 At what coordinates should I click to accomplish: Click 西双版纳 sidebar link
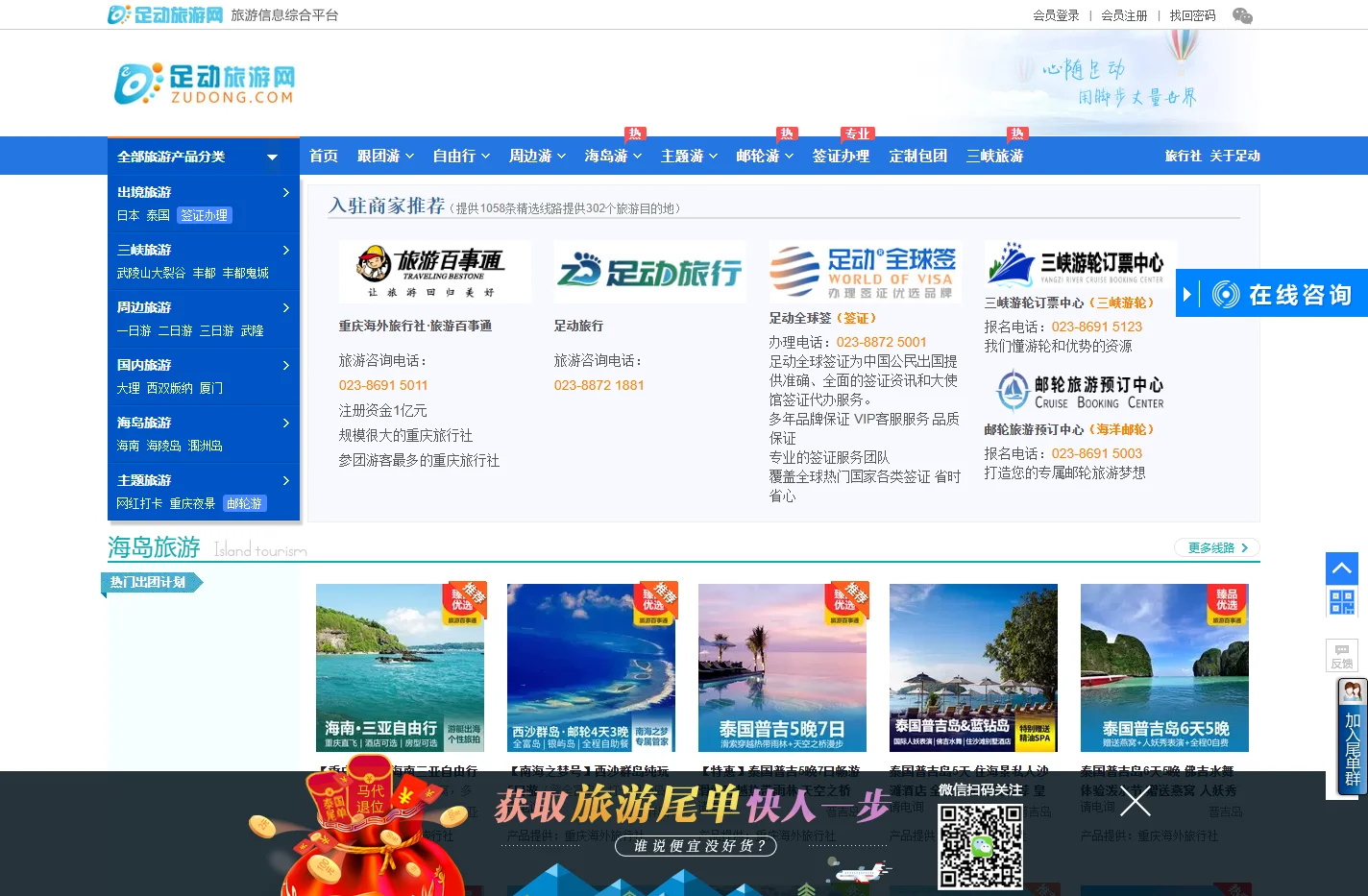(169, 388)
